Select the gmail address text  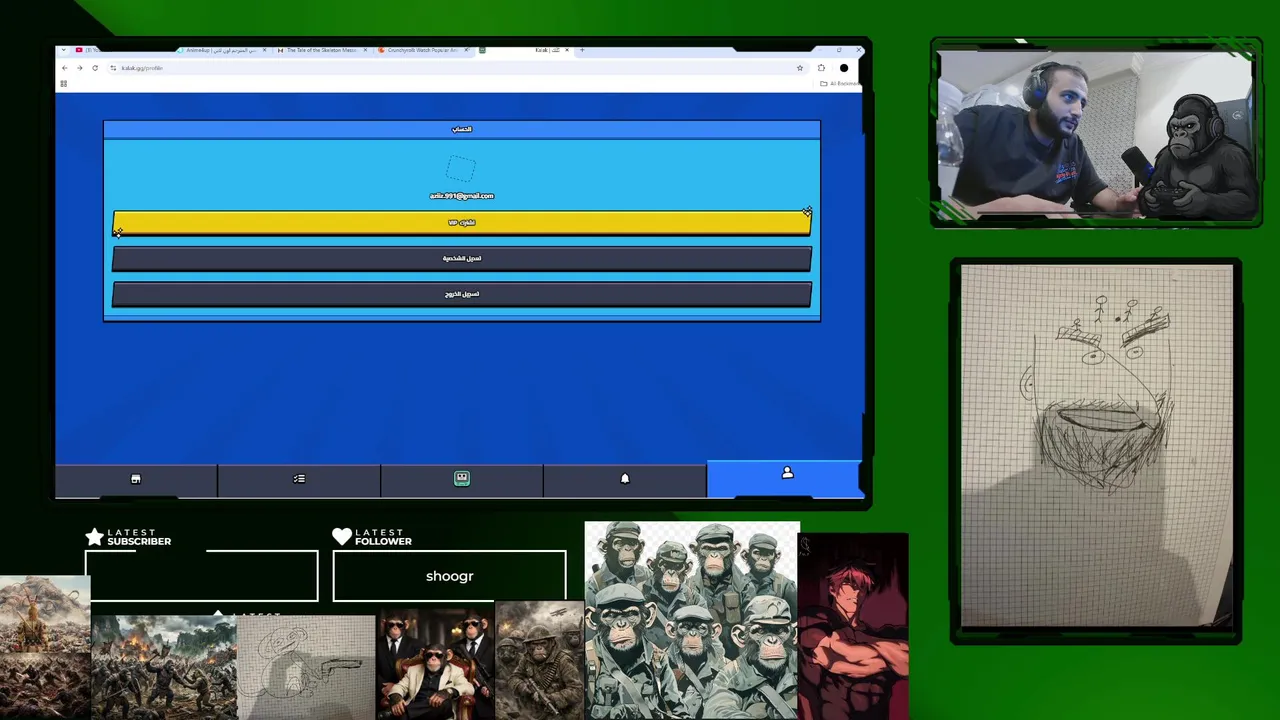(x=462, y=196)
